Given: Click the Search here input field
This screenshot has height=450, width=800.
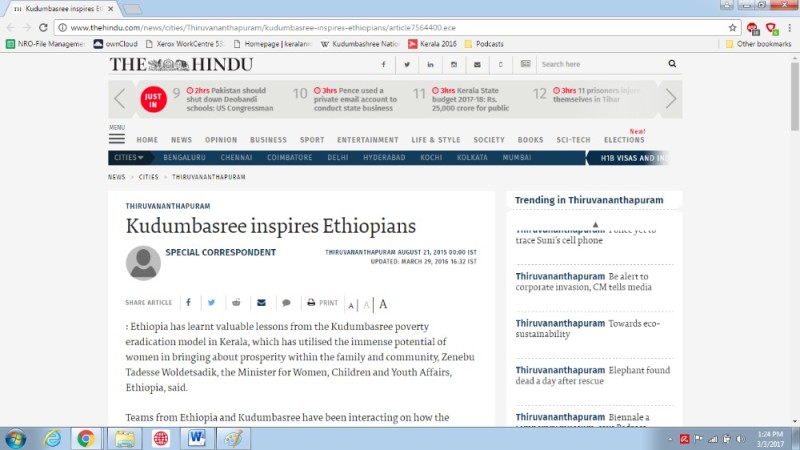Looking at the screenshot, I should [599, 64].
